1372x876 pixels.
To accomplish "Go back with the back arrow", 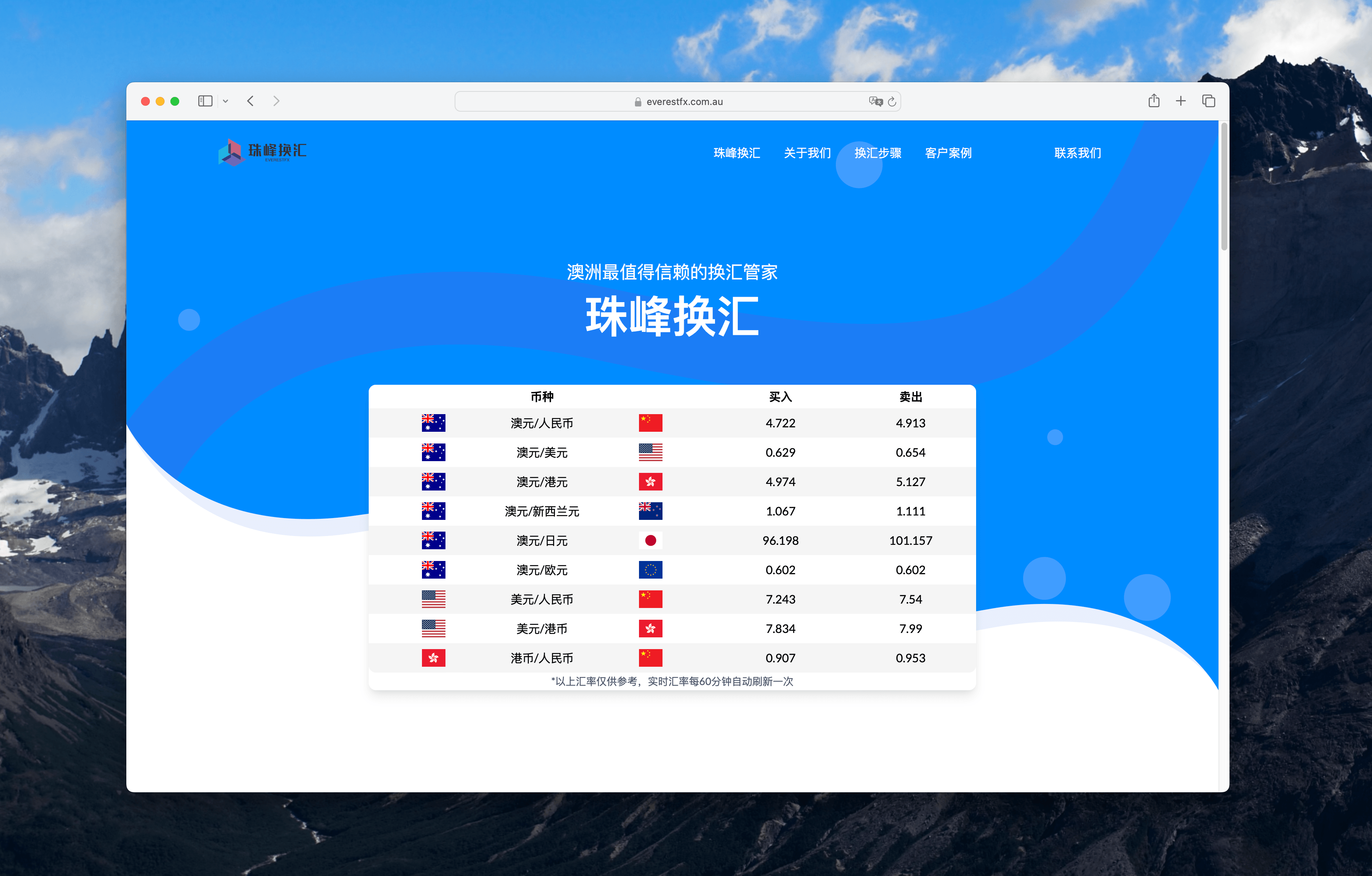I will [x=250, y=101].
